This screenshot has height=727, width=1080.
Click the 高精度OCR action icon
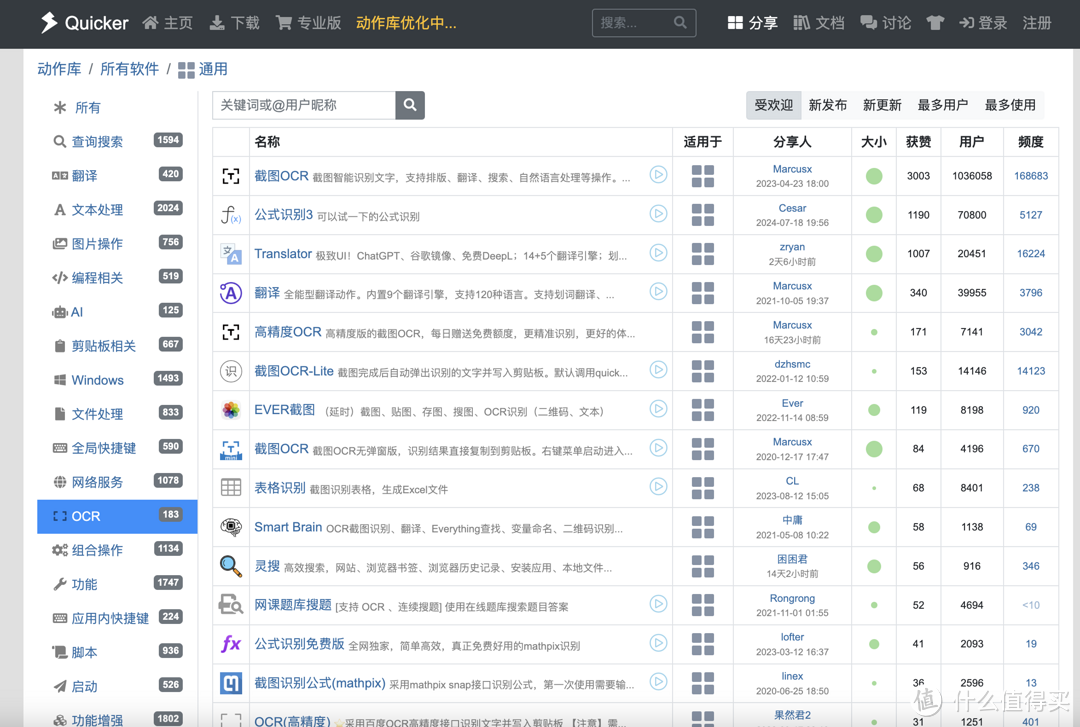(231, 332)
